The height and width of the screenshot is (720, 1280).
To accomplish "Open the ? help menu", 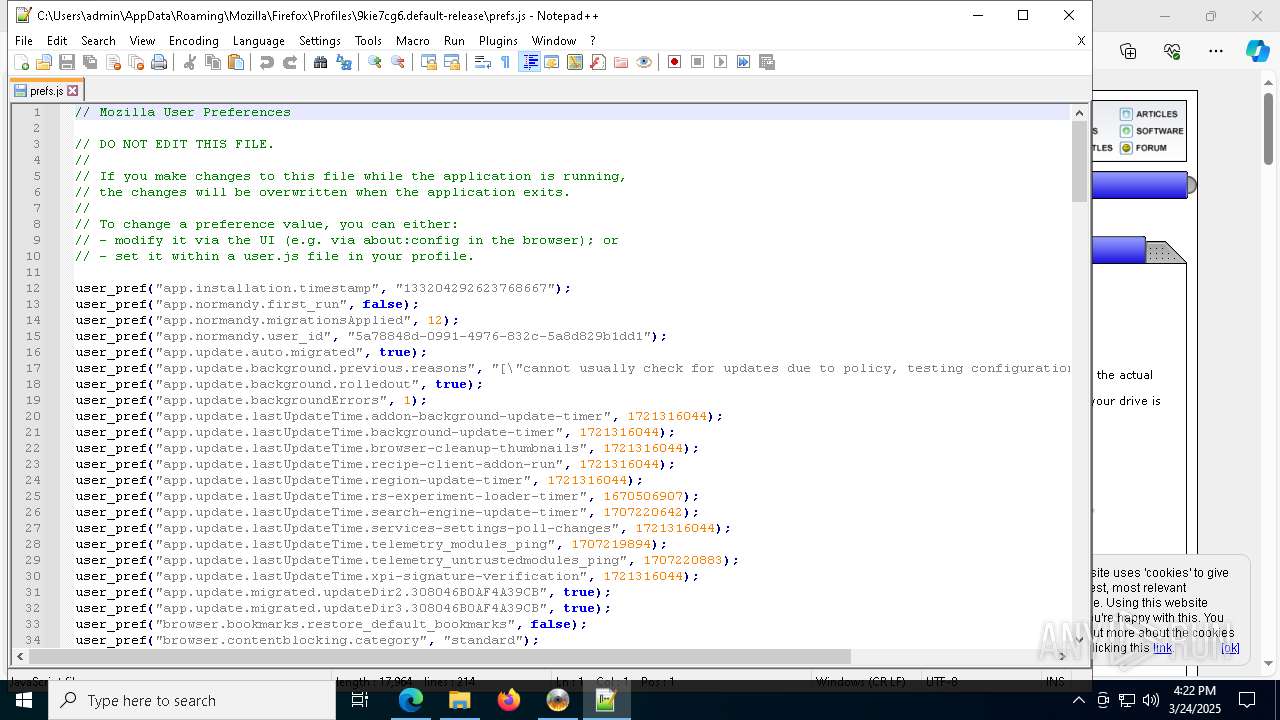I will pyautogui.click(x=592, y=41).
